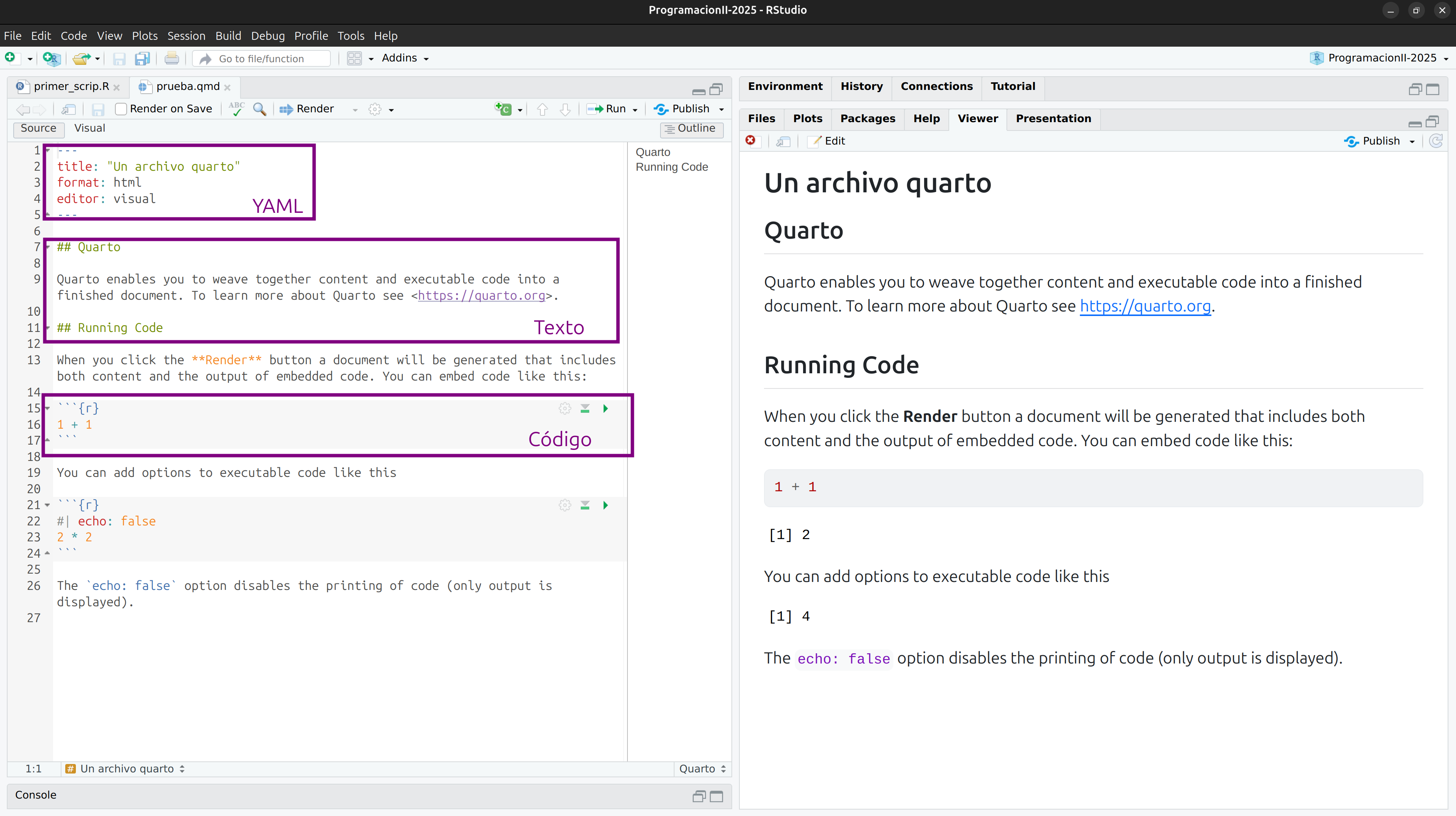Image resolution: width=1456 pixels, height=816 pixels.
Task: Close the prueba.qmd tab
Action: point(227,88)
